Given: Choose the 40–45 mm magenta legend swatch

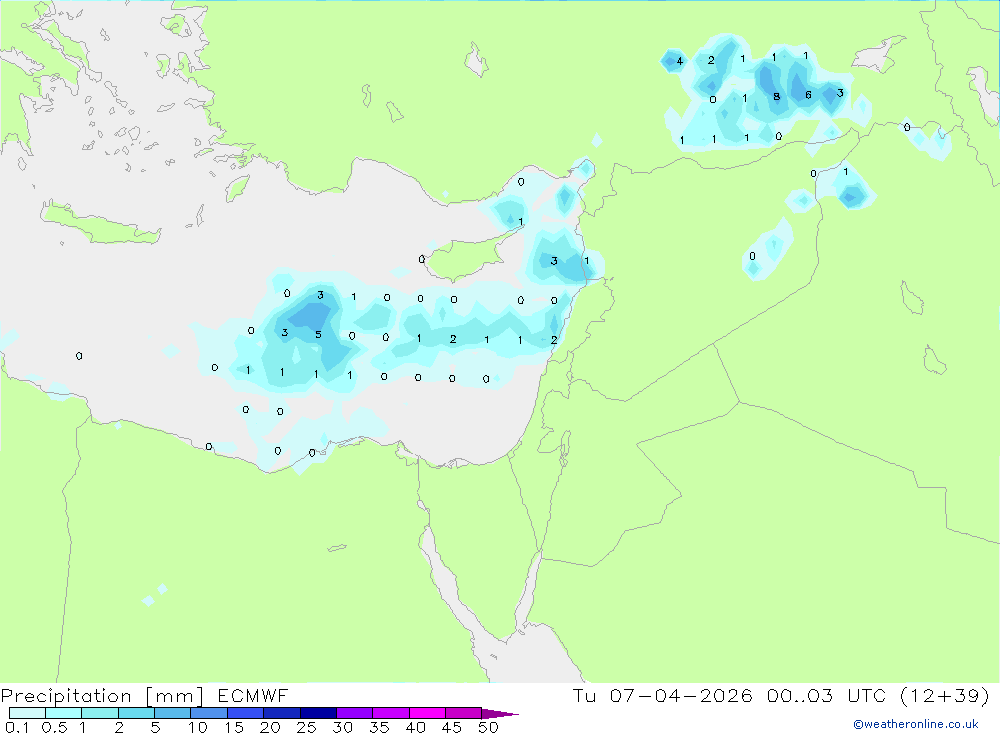Looking at the screenshot, I should [x=427, y=713].
